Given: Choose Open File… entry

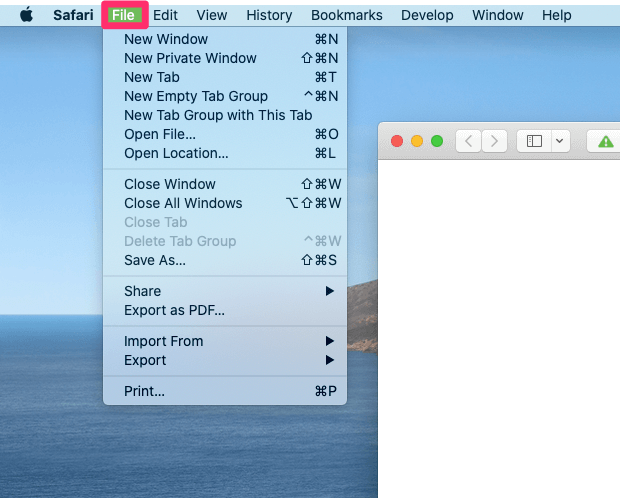Looking at the screenshot, I should pos(225,134).
